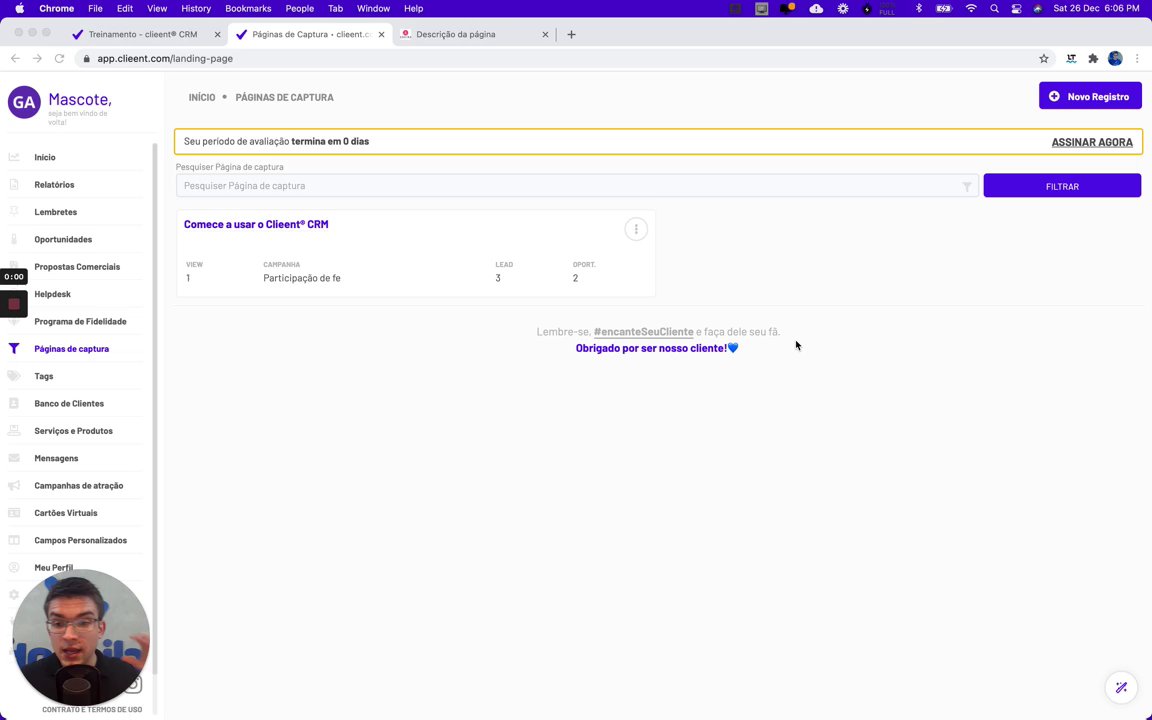Open Helpdesk in the sidebar

click(x=53, y=294)
